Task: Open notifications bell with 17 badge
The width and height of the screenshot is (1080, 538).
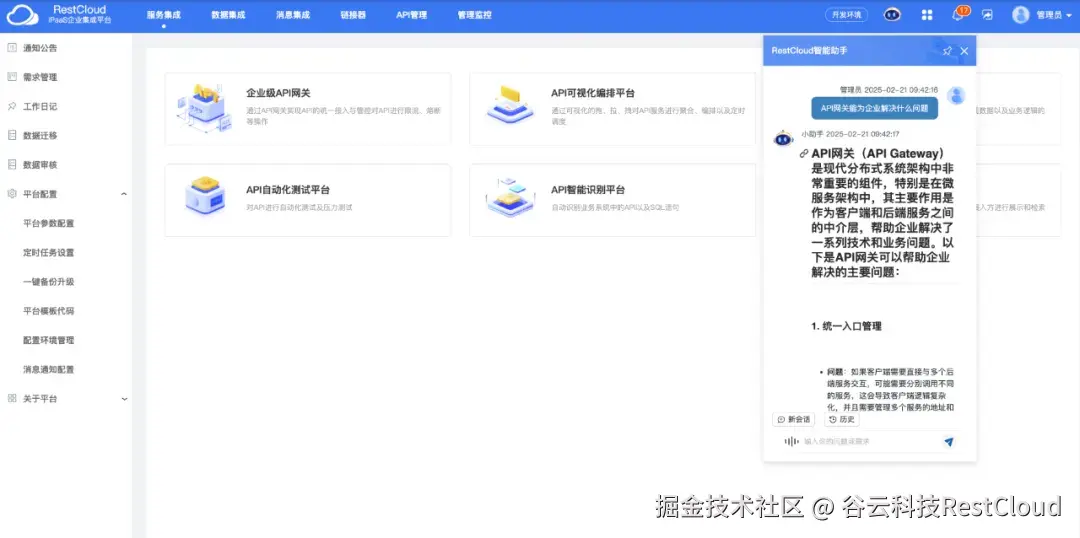Action: (x=959, y=14)
